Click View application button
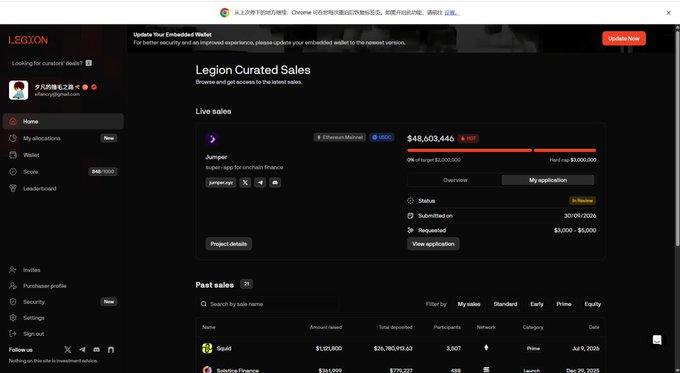The height and width of the screenshot is (373, 680). click(433, 244)
